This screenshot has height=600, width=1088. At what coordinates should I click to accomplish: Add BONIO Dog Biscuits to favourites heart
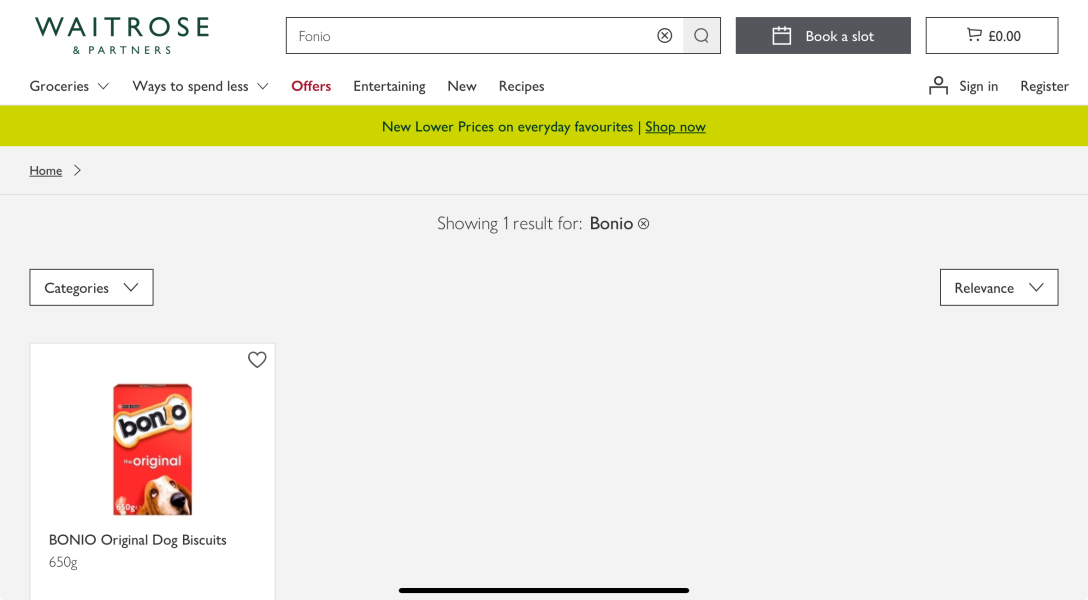pos(257,359)
